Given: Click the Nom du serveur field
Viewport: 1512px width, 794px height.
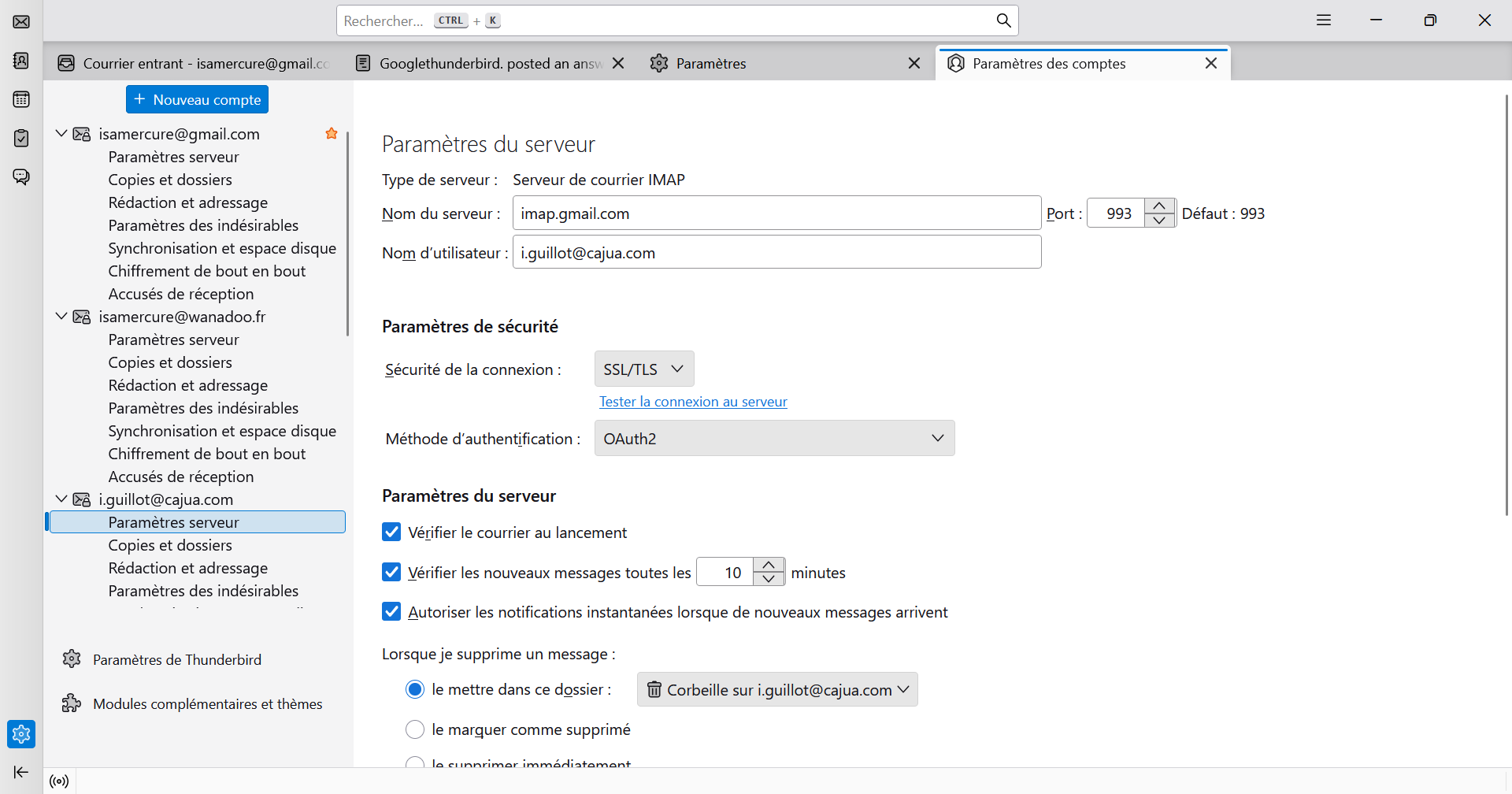Looking at the screenshot, I should [x=776, y=213].
